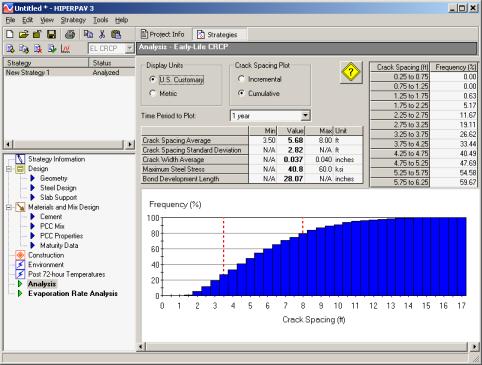Click the close-project folder icon beside Open
The width and height of the screenshot is (482, 365).
37,34
